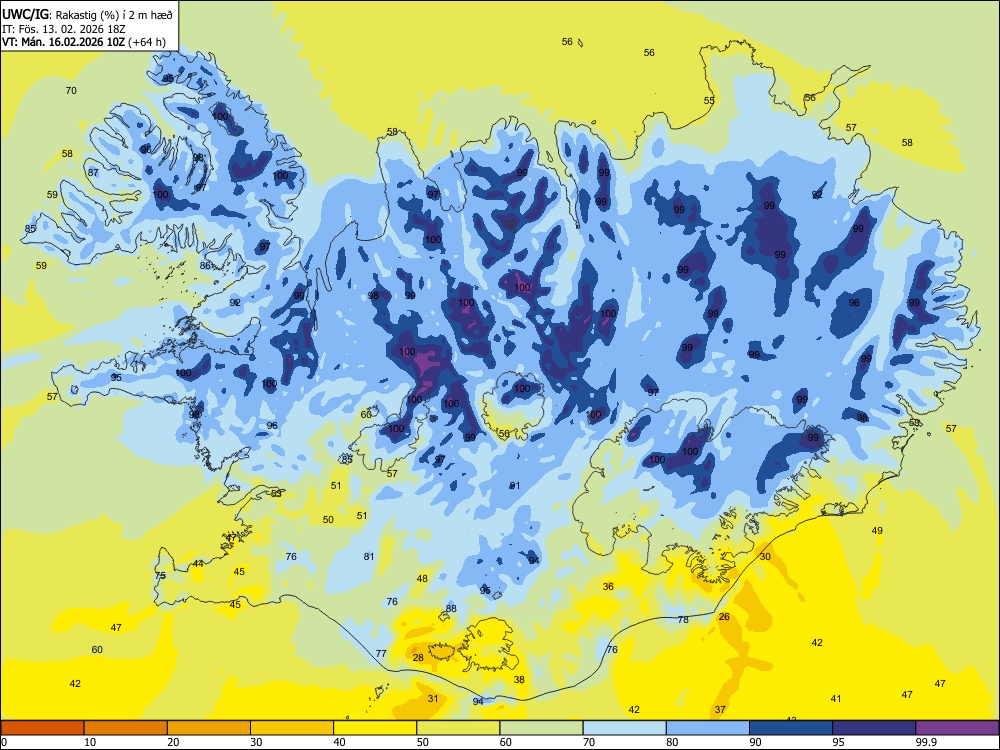Select the map humidity value '26'
Screen dimensions: 1000x750
point(724,617)
